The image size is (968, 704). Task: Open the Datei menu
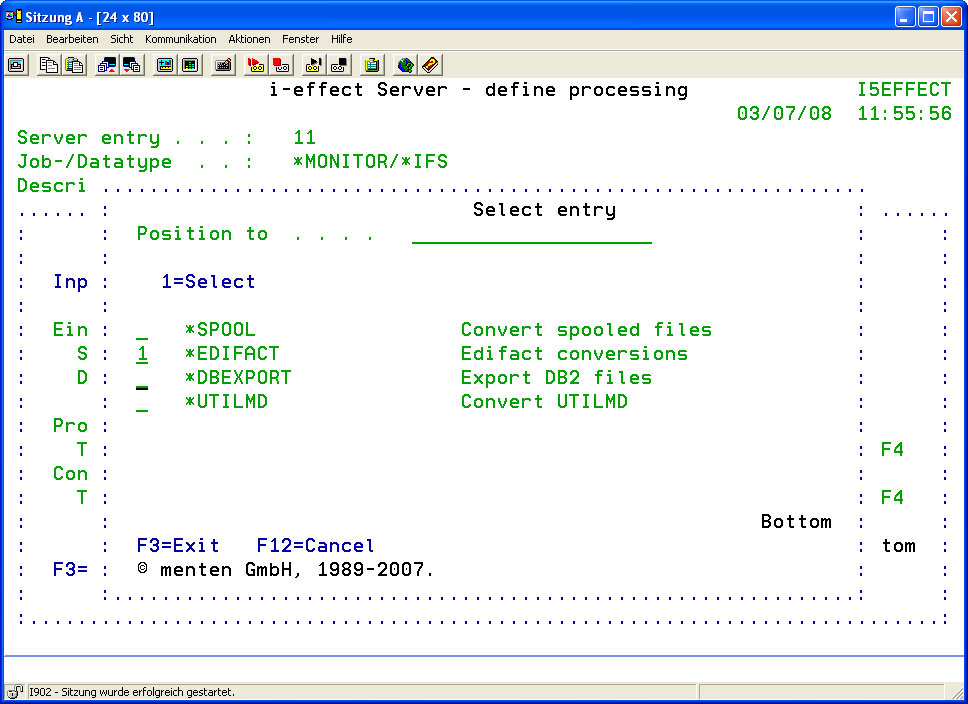[x=22, y=39]
